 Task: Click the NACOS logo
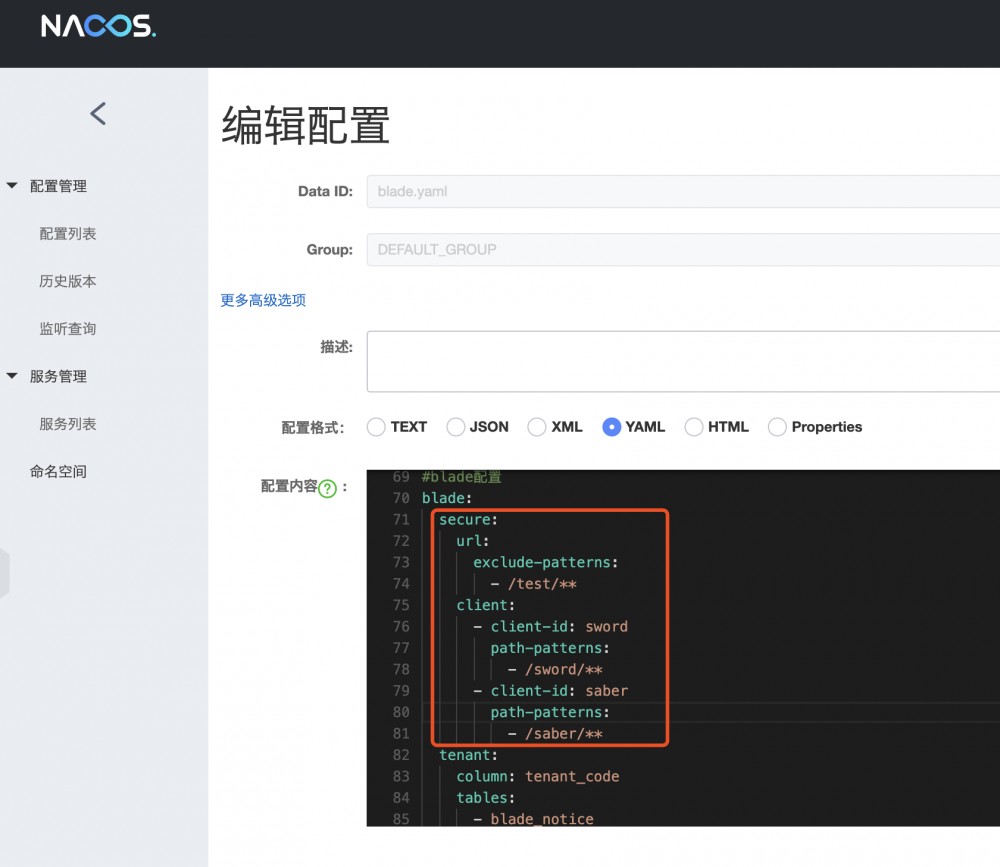tap(98, 26)
